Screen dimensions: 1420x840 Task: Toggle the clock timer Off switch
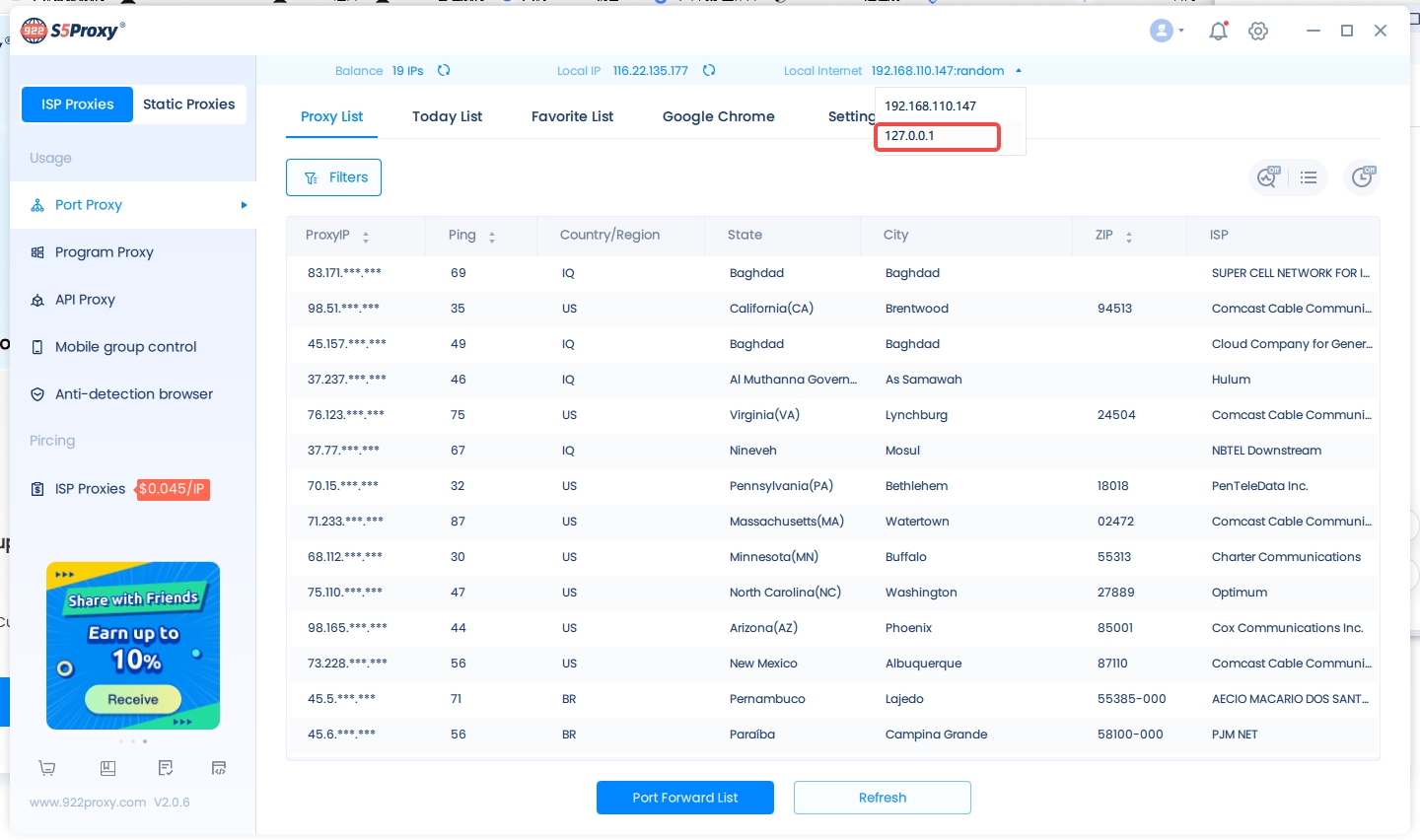coord(1363,177)
